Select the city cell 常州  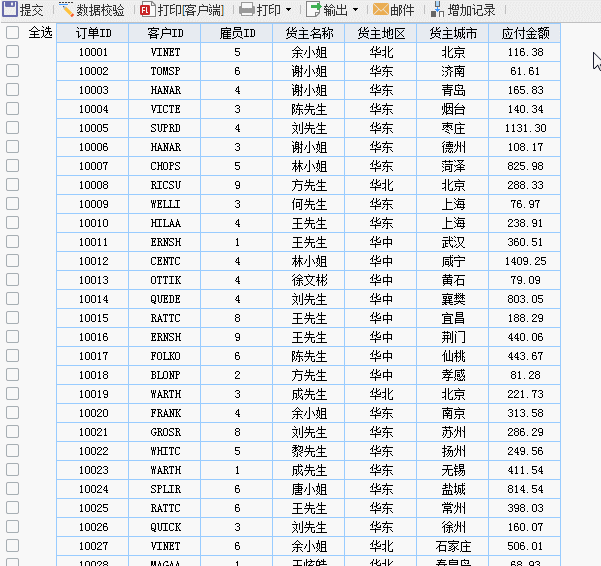[453, 508]
